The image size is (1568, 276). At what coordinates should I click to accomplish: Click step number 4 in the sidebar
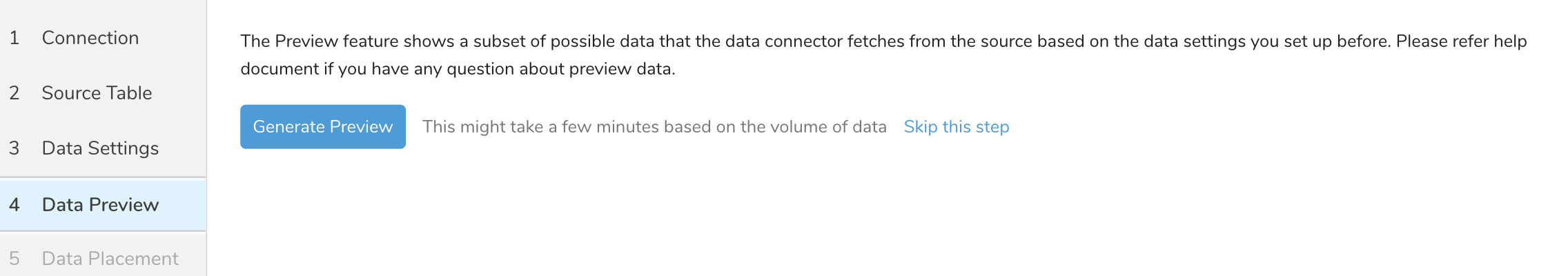(x=14, y=205)
